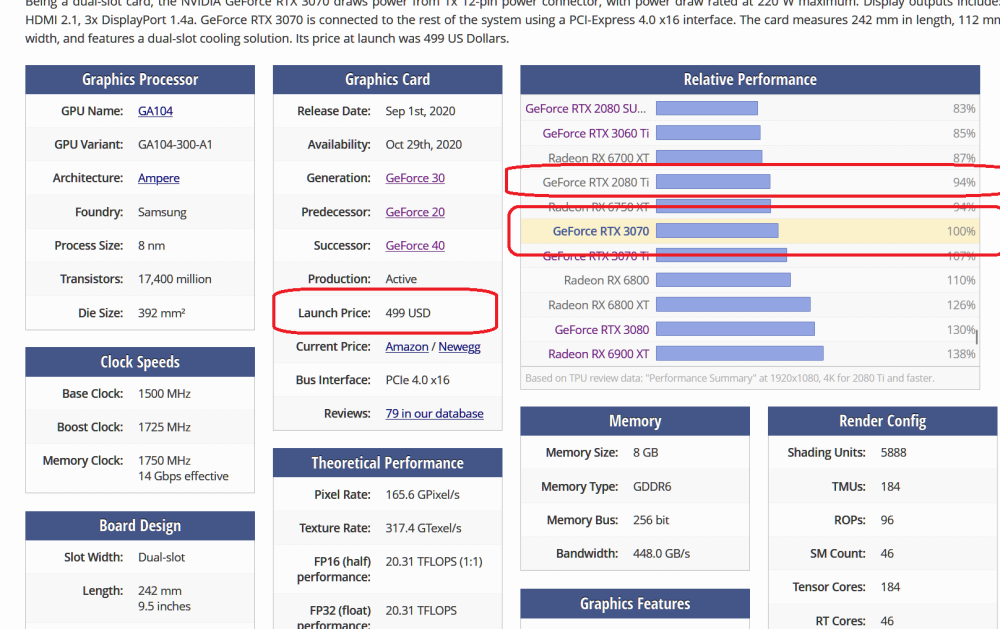Open the GA104 GPU name link

155,111
